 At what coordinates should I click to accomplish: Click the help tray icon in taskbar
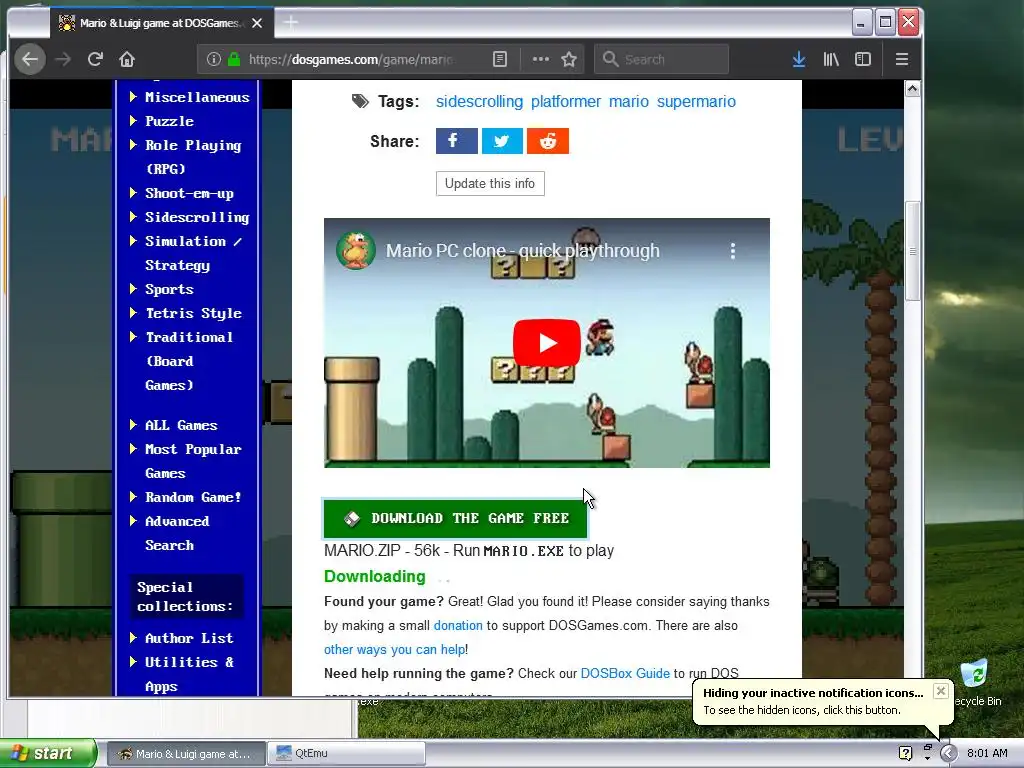click(x=905, y=754)
